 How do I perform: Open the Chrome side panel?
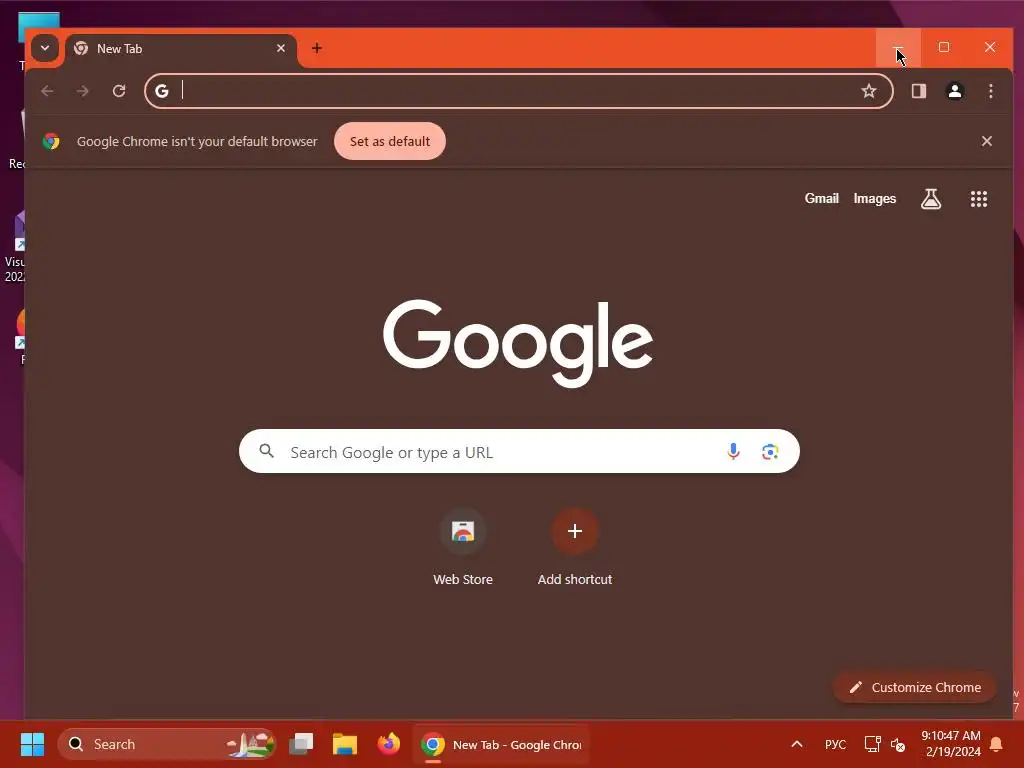(919, 91)
